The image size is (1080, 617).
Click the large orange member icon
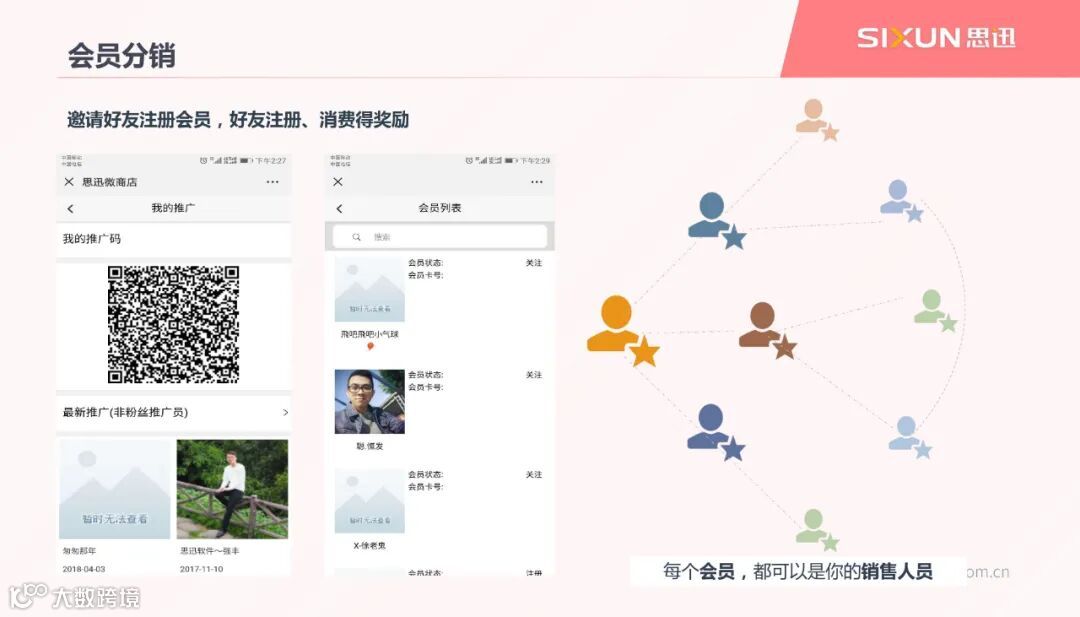tap(622, 331)
